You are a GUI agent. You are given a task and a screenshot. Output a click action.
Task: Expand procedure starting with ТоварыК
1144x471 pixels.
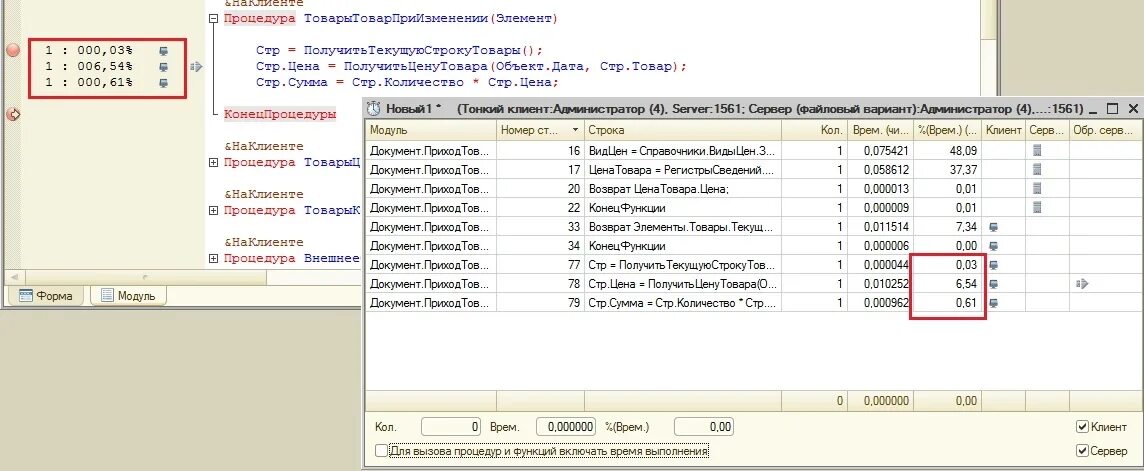(213, 210)
